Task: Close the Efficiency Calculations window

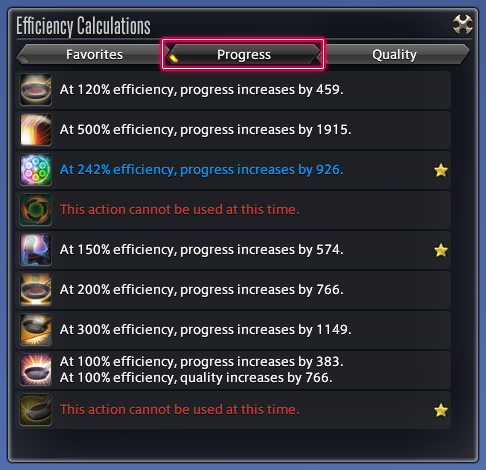Action: 463,24
